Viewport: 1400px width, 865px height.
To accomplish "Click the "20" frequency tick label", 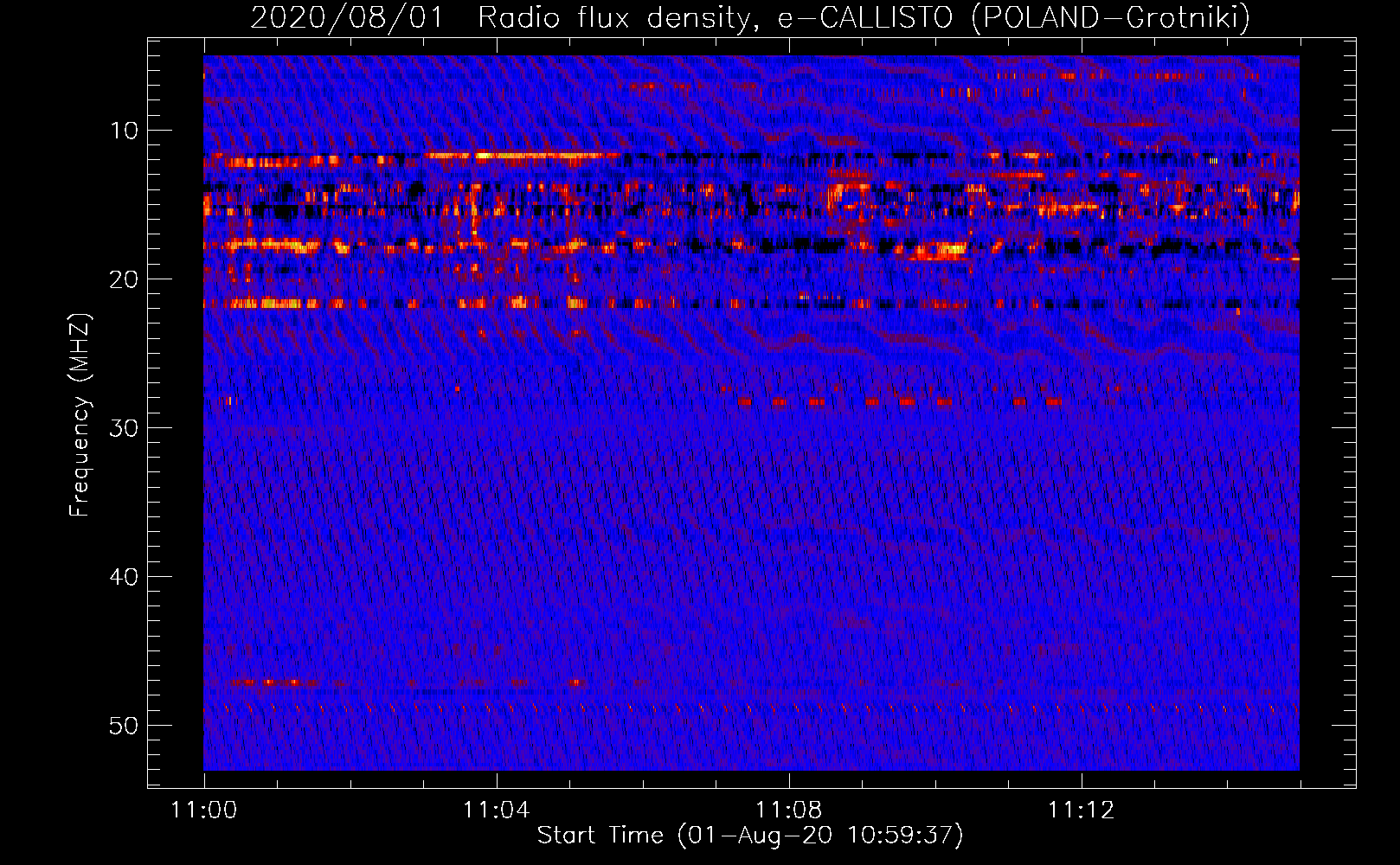I will point(125,279).
